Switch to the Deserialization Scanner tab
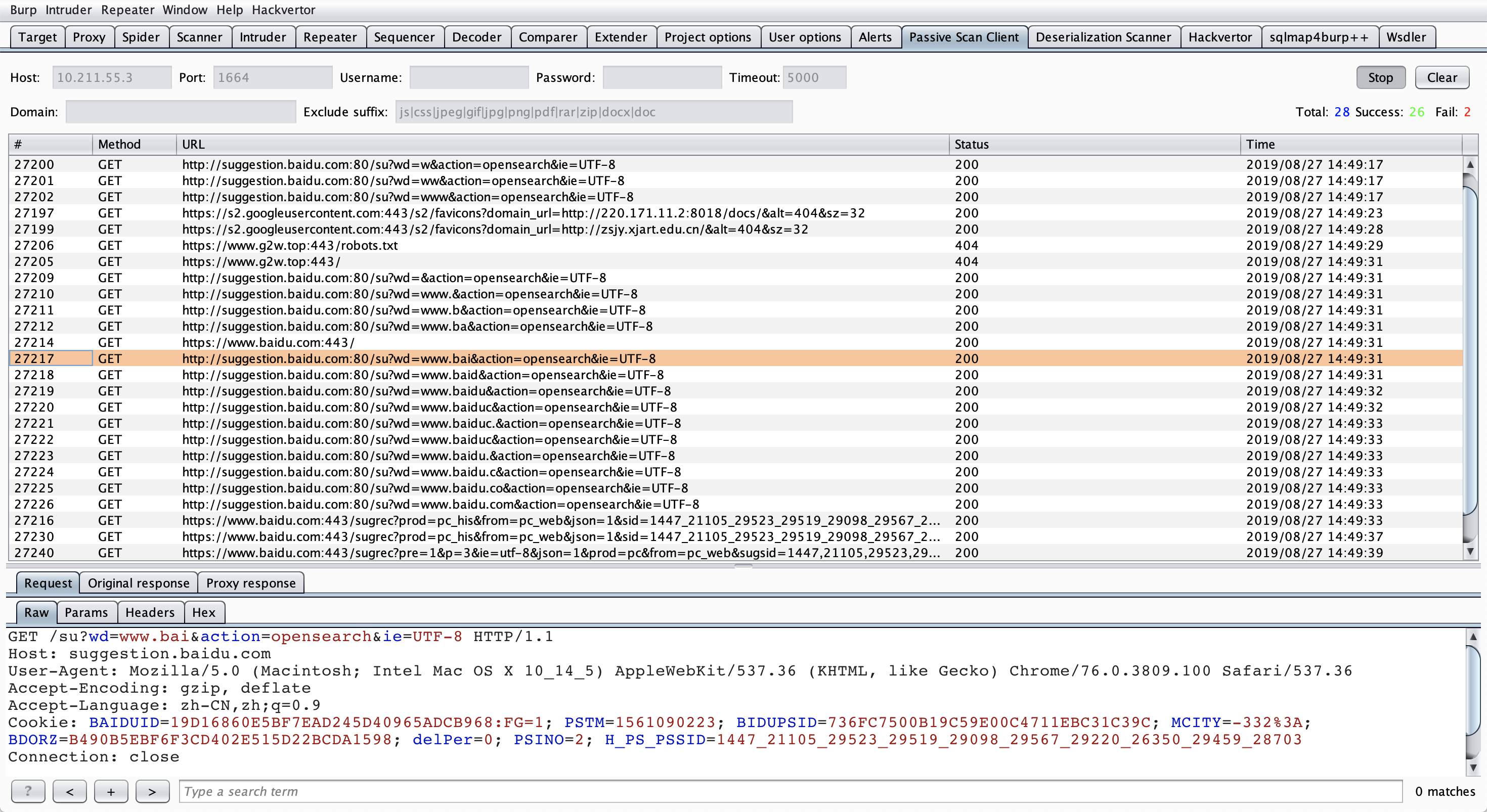The height and width of the screenshot is (812, 1487). [1103, 36]
